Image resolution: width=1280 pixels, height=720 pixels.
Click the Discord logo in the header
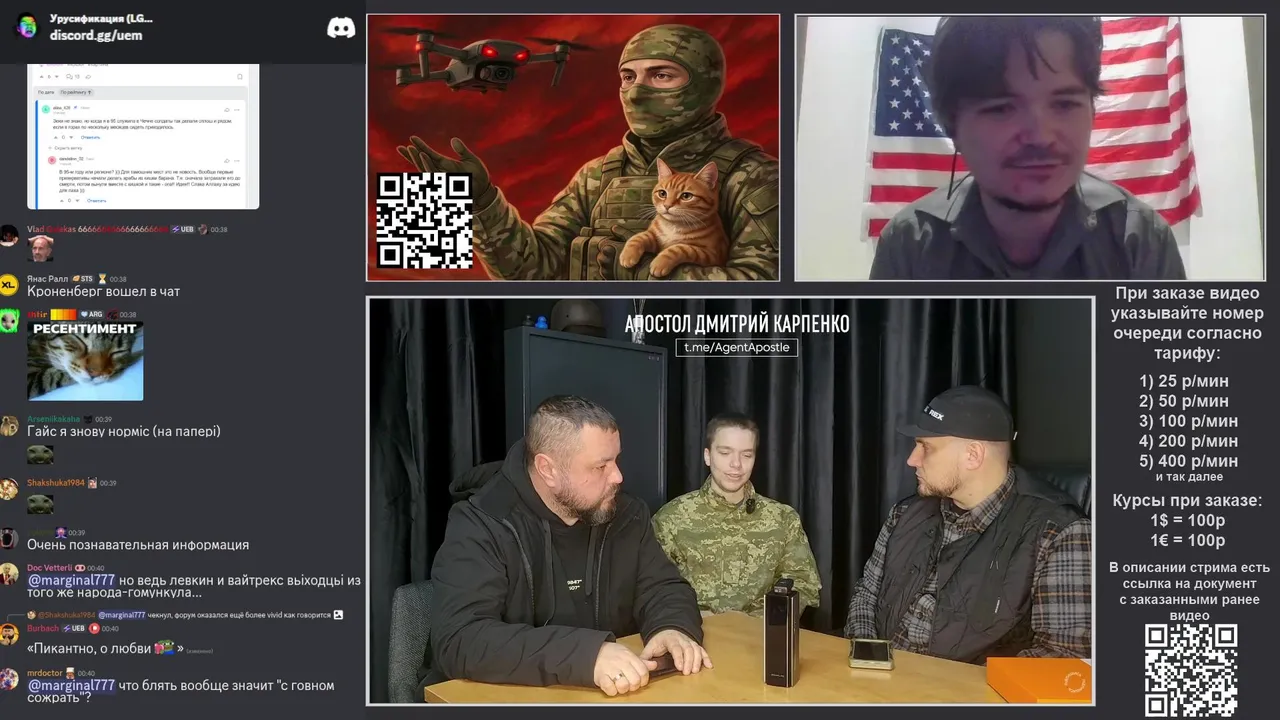(x=341, y=27)
